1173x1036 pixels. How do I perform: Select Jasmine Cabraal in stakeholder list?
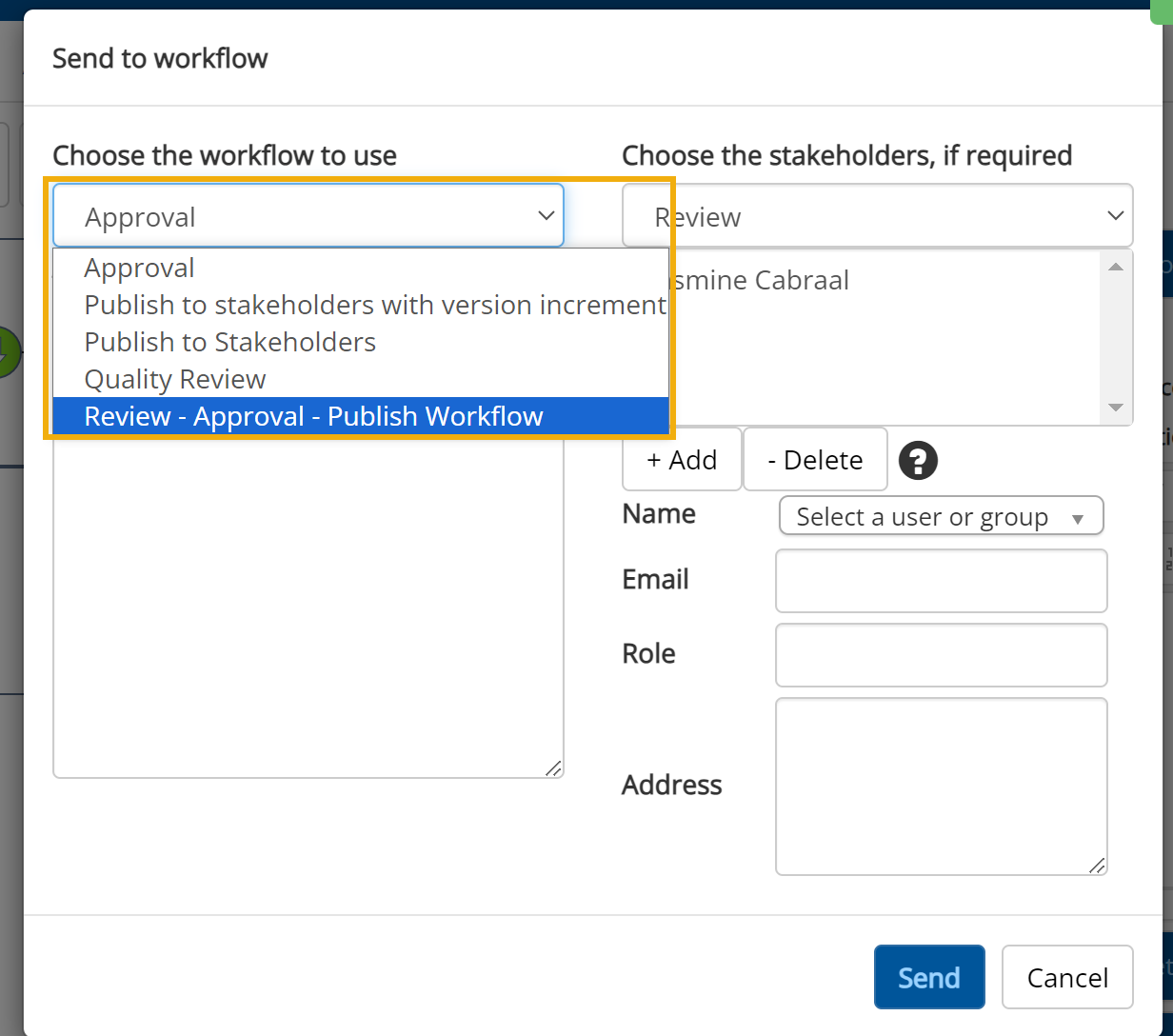762,281
